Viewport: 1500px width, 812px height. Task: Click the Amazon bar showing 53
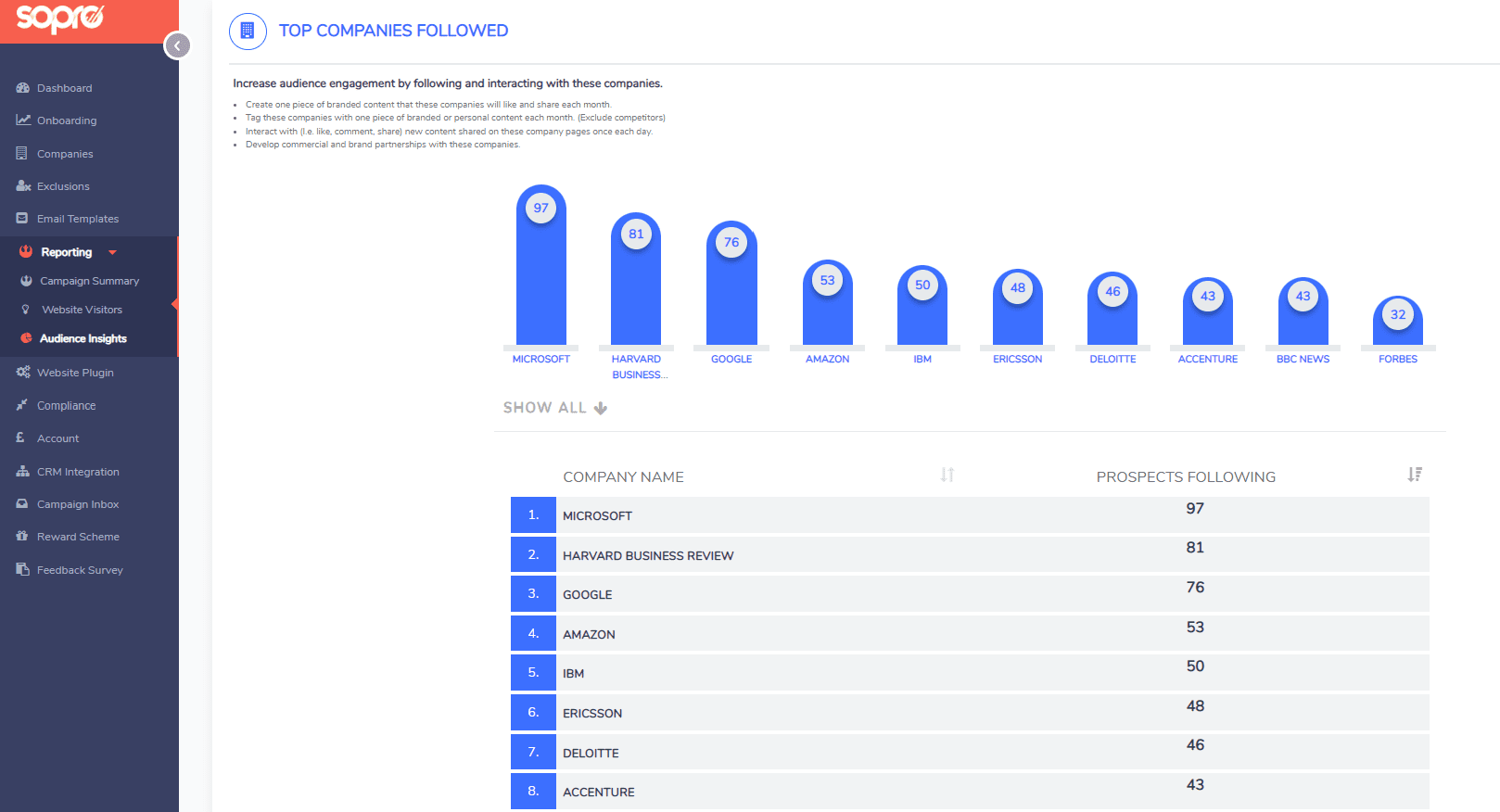click(827, 302)
